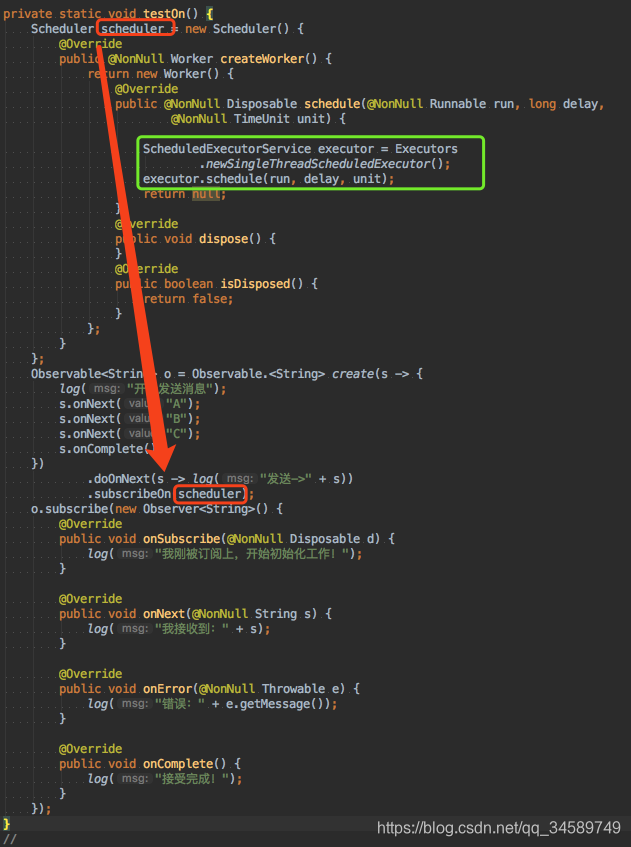The height and width of the screenshot is (847, 631).
Task: Select the Runnable parameter type
Action: pyautogui.click(x=458, y=104)
